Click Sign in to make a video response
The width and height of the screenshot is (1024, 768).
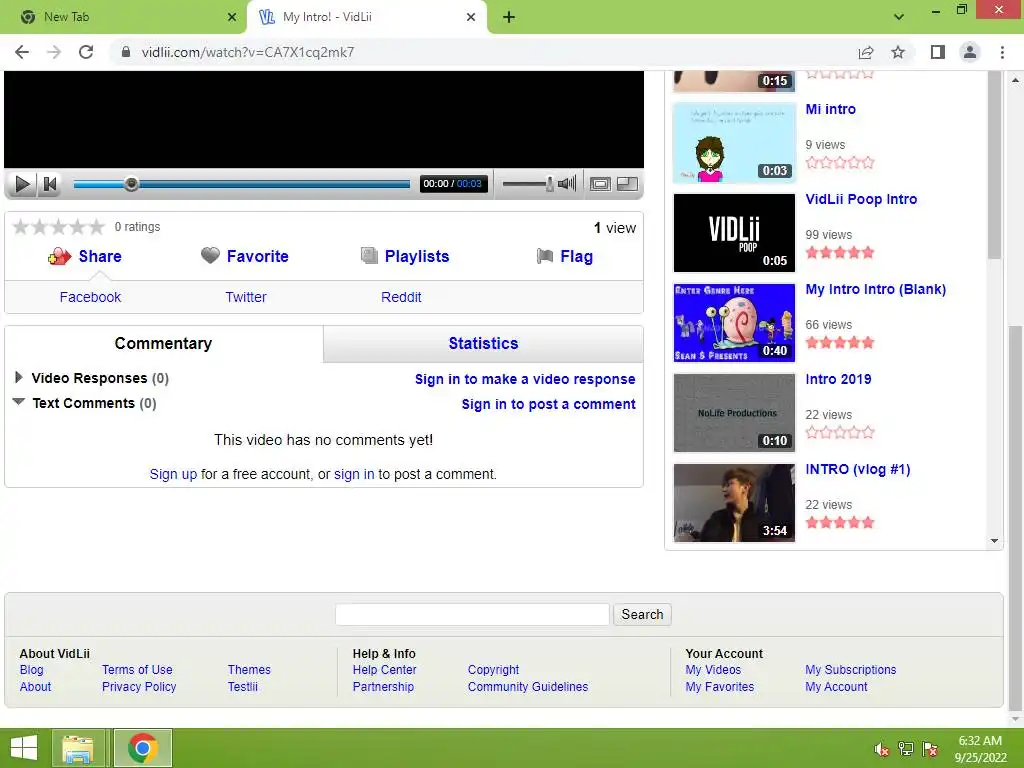(x=525, y=379)
